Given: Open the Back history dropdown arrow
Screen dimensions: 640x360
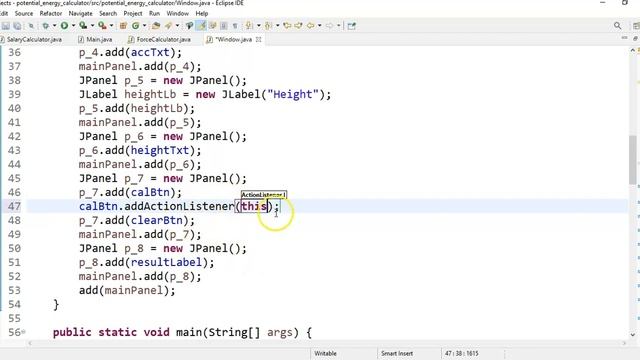Looking at the screenshot, I should coord(320,26).
